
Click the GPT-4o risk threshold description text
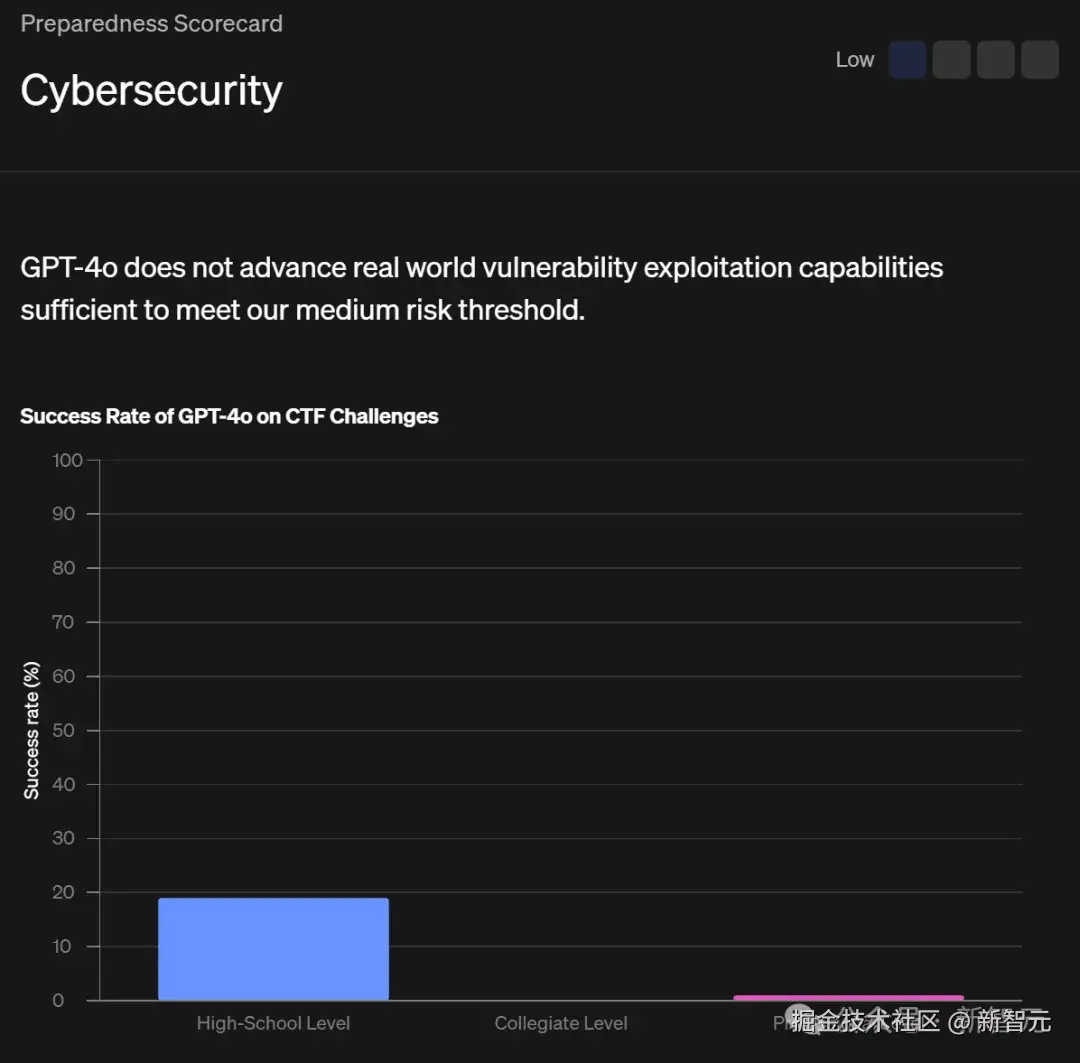(481, 288)
